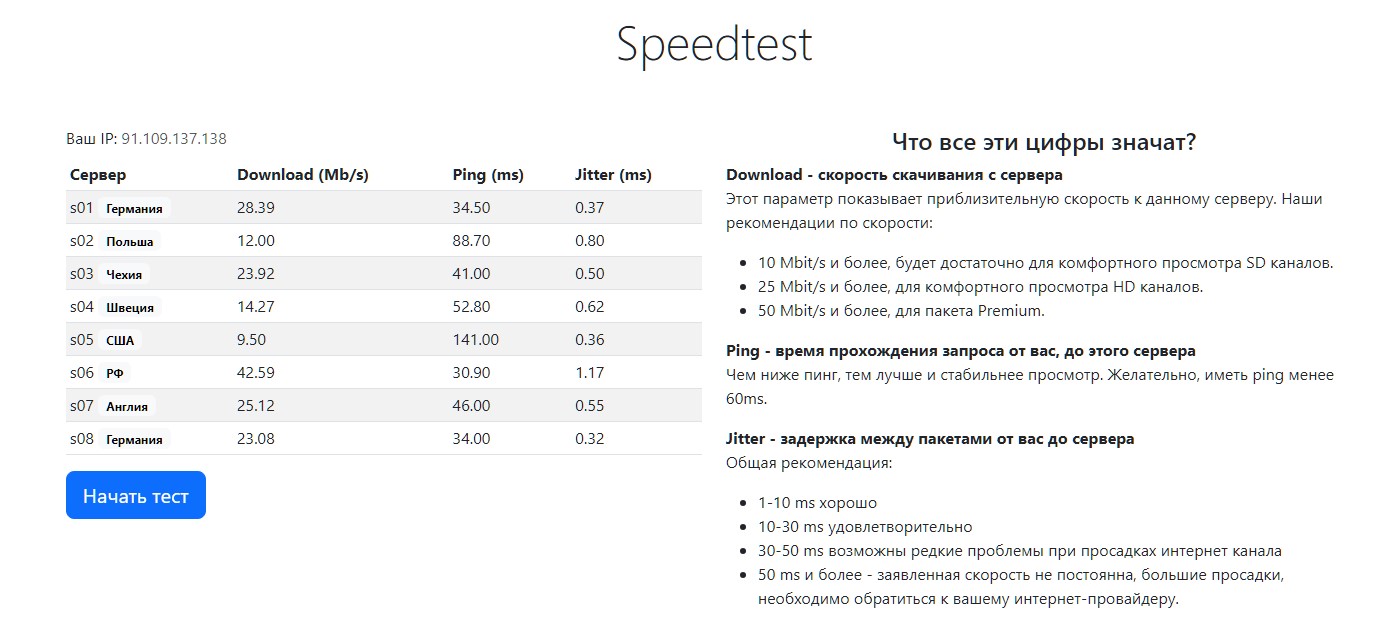The height and width of the screenshot is (626, 1397).
Task: Click the download value 42.59 for s06
Action: 256,373
